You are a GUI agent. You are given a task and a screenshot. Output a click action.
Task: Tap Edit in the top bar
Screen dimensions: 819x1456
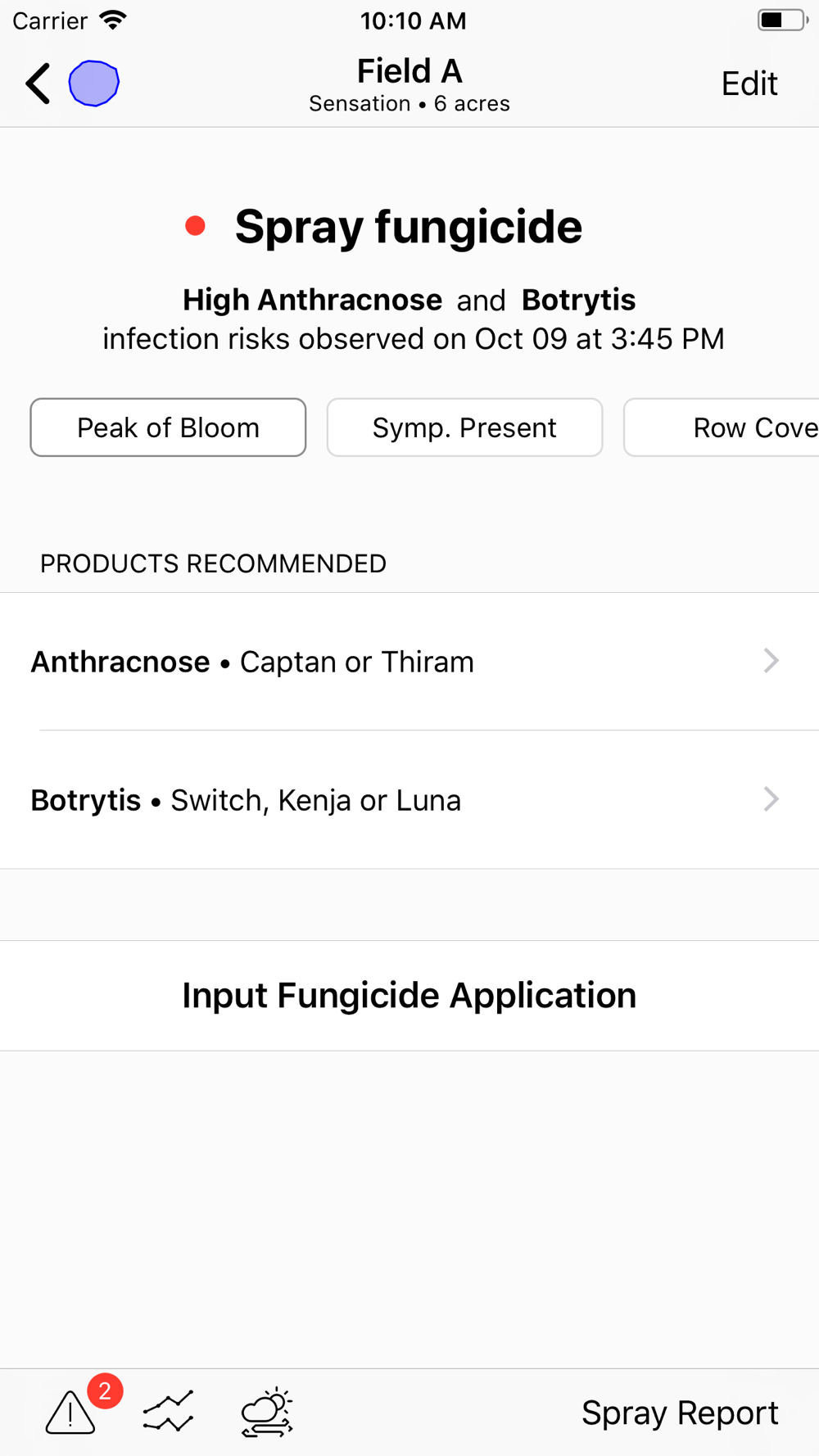(x=749, y=84)
